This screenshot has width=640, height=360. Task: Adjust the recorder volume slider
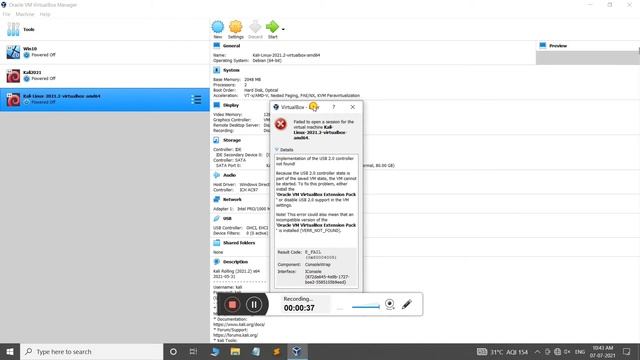click(366, 307)
